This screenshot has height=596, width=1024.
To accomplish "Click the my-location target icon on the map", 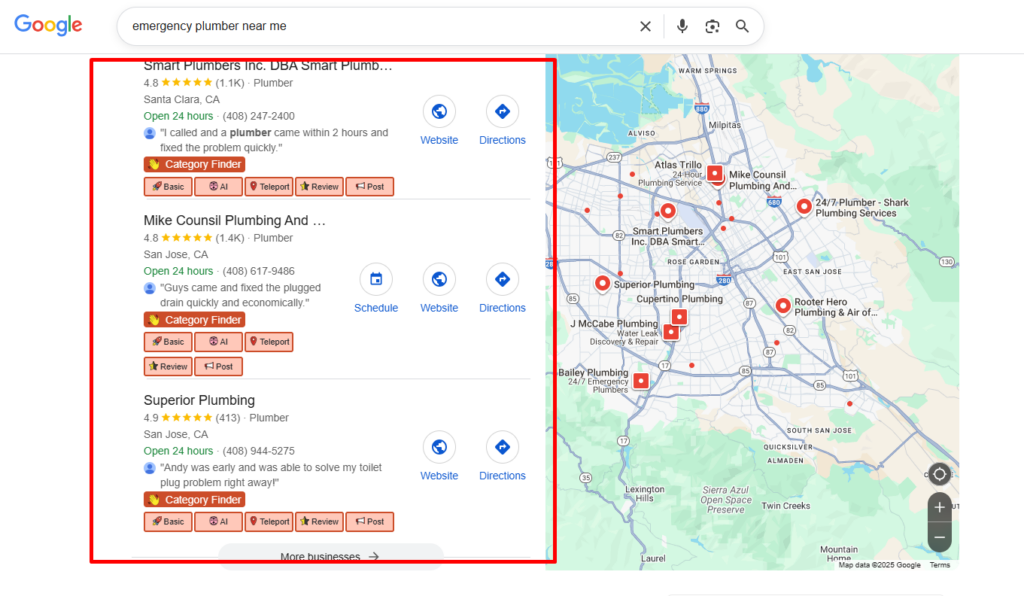I will tap(938, 474).
